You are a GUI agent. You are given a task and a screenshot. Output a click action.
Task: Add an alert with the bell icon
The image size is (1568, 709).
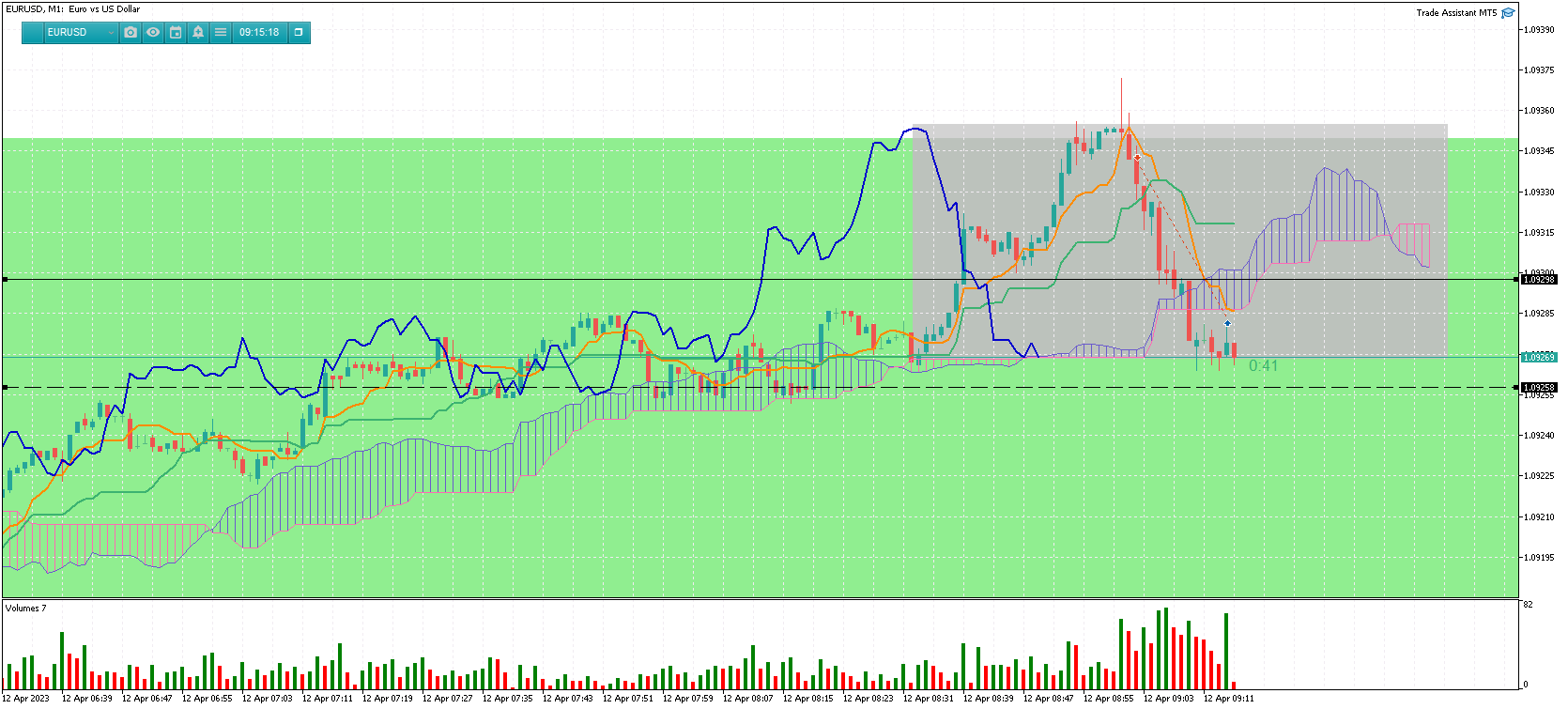pos(198,32)
